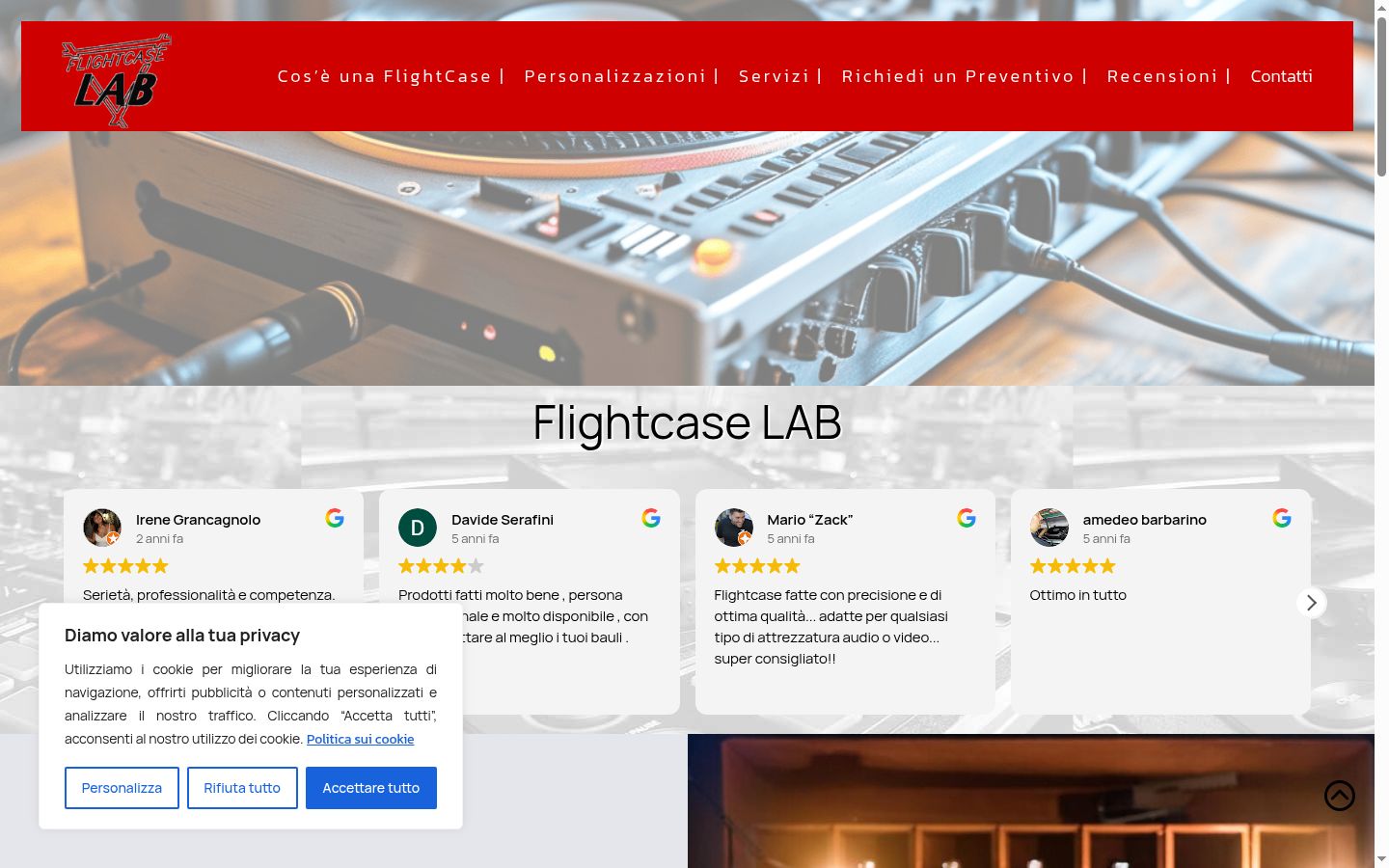1389x868 pixels.
Task: Open the Contatti page
Action: pos(1282,76)
